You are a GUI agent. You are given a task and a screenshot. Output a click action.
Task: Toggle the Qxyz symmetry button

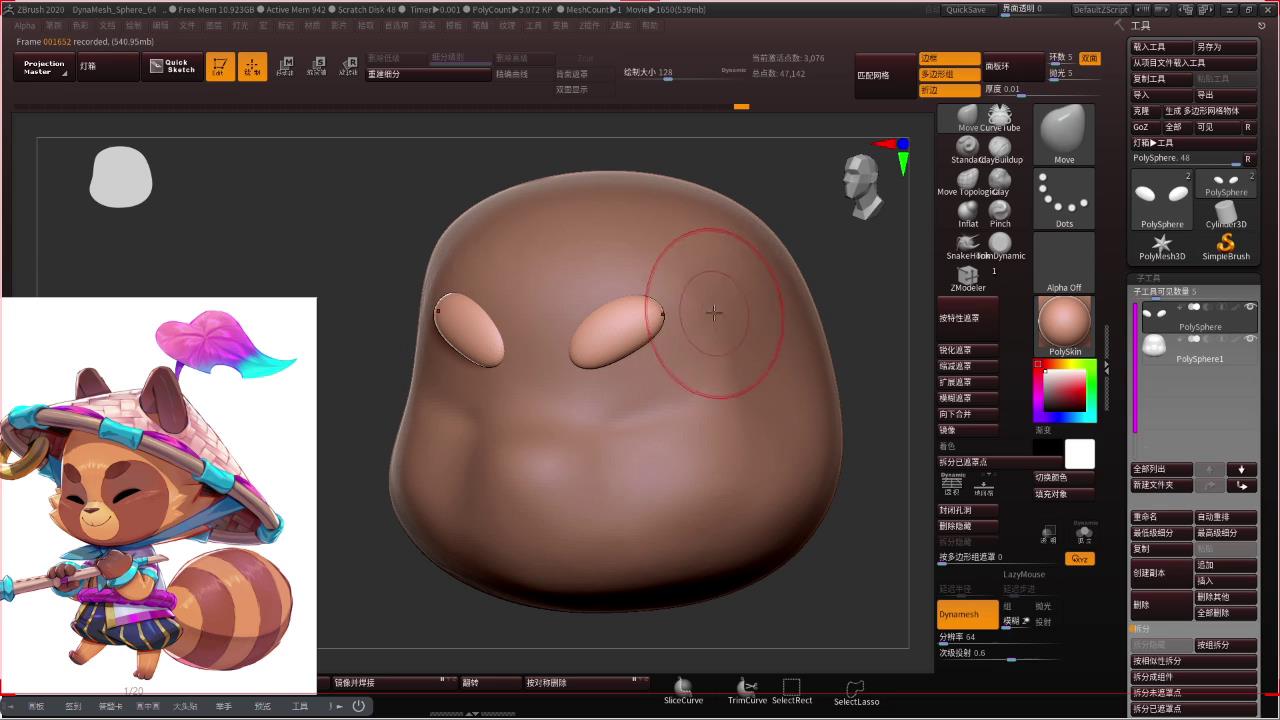tap(1080, 559)
